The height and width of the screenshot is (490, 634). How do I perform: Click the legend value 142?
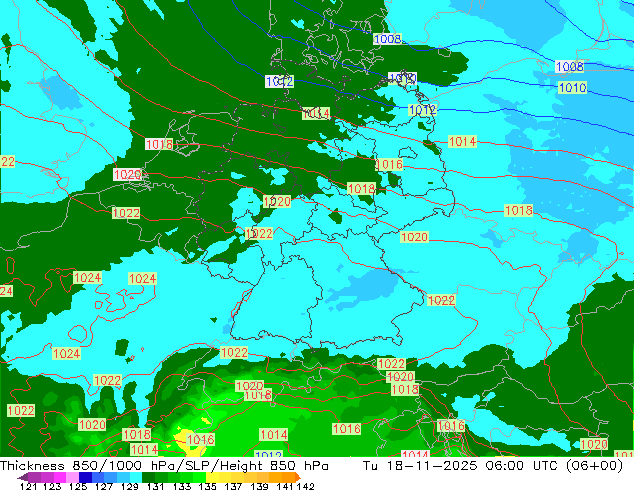306,486
